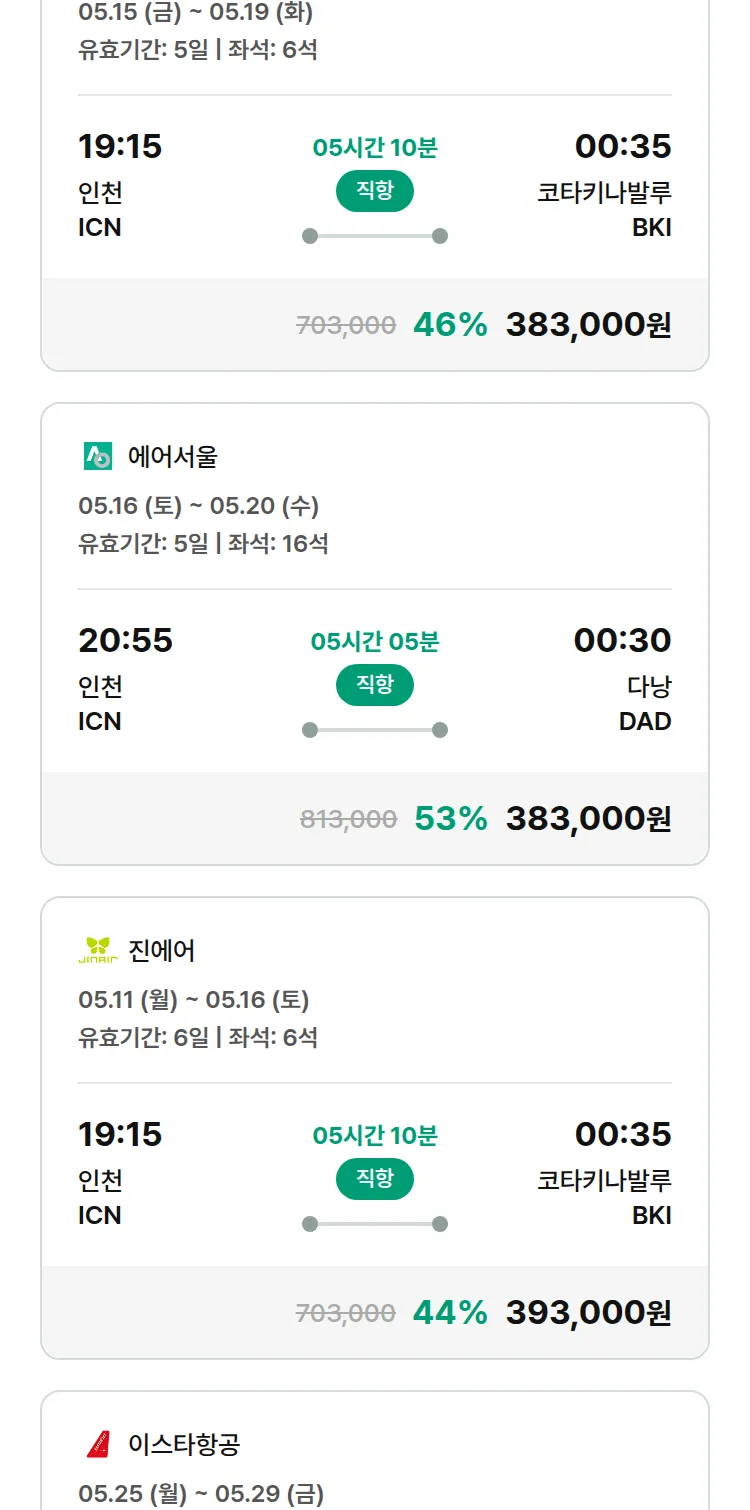Select the 05.16 (토) ~ 05.20 (수) date range

point(198,506)
